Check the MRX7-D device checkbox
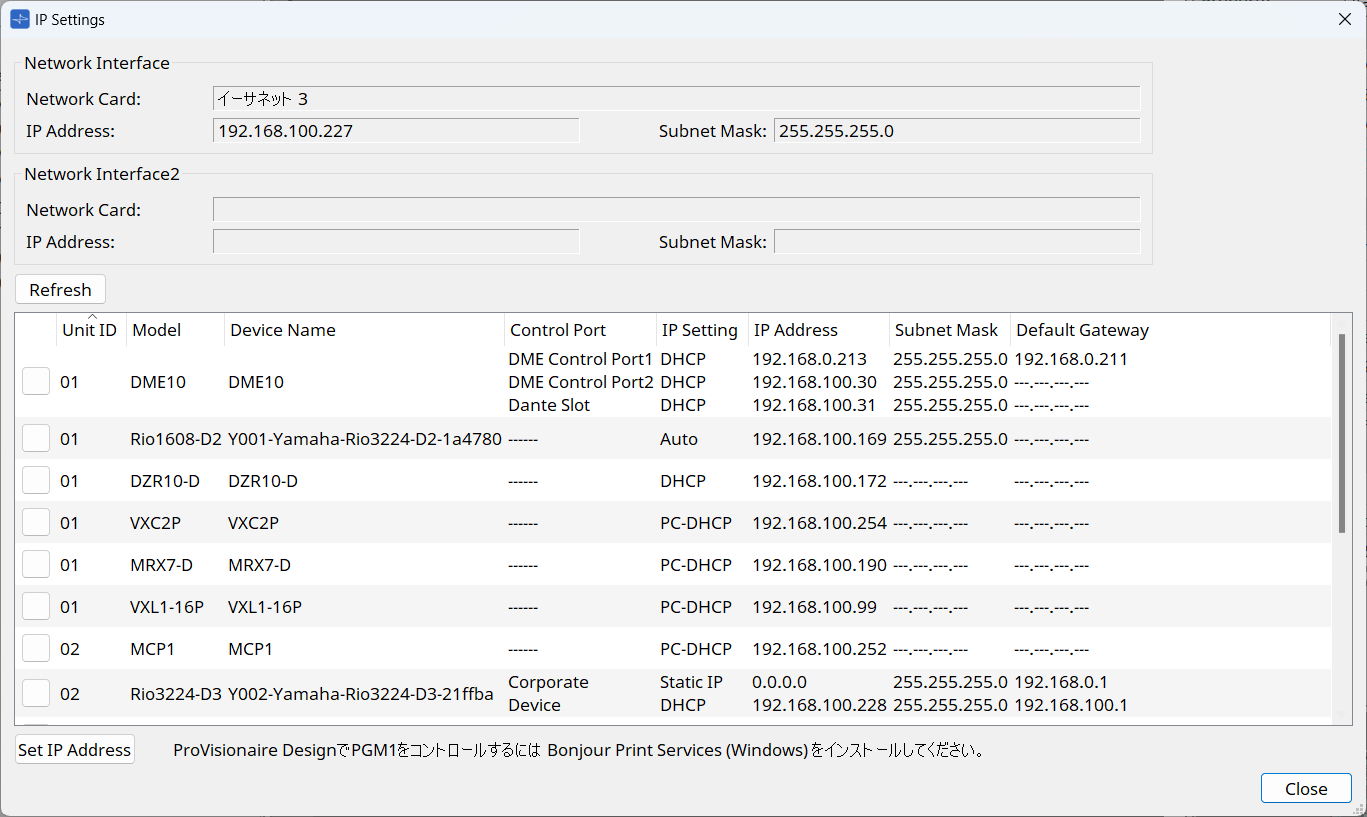The height and width of the screenshot is (817, 1367). click(36, 565)
